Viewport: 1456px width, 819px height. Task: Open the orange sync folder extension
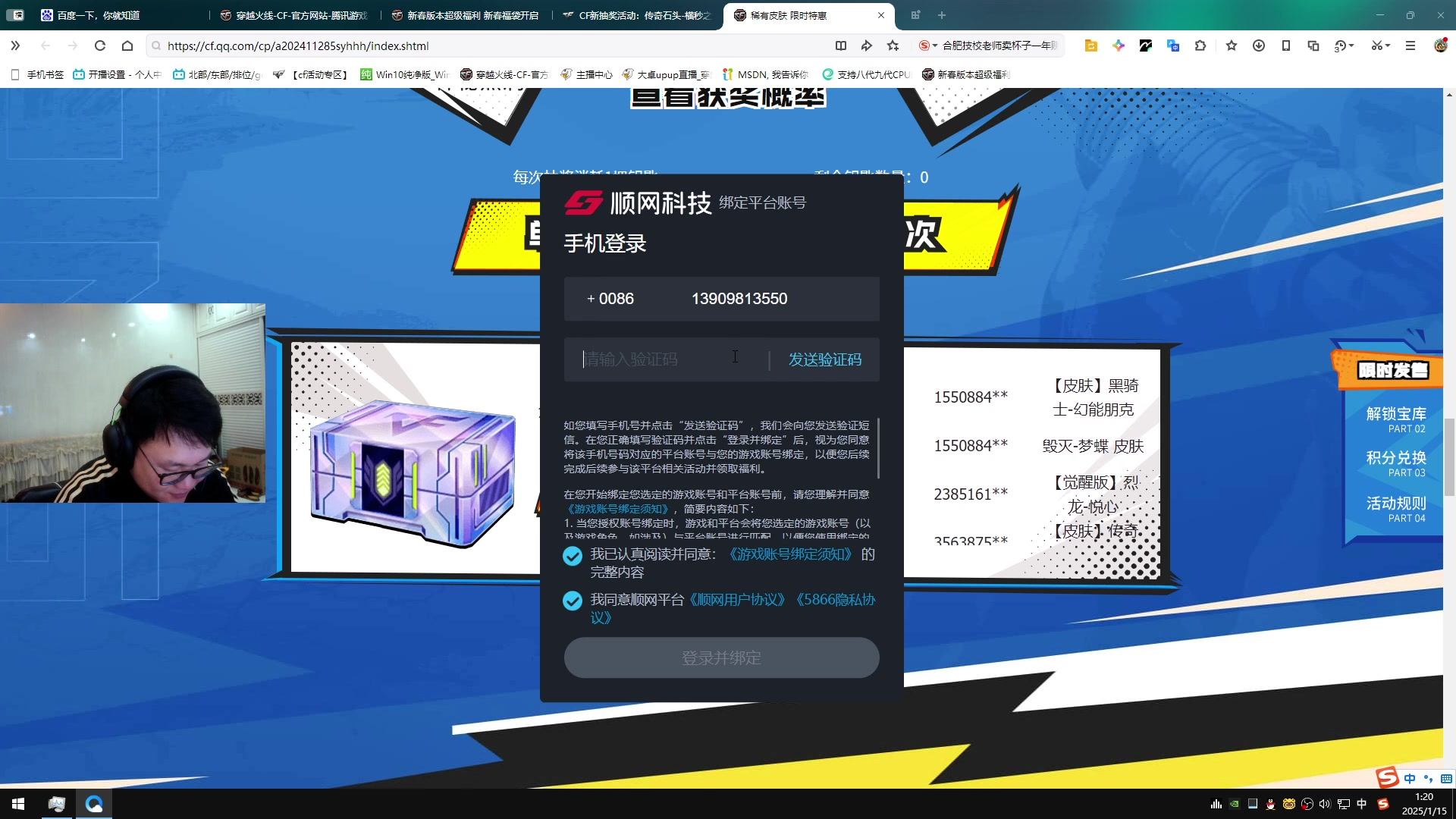coord(1091,45)
